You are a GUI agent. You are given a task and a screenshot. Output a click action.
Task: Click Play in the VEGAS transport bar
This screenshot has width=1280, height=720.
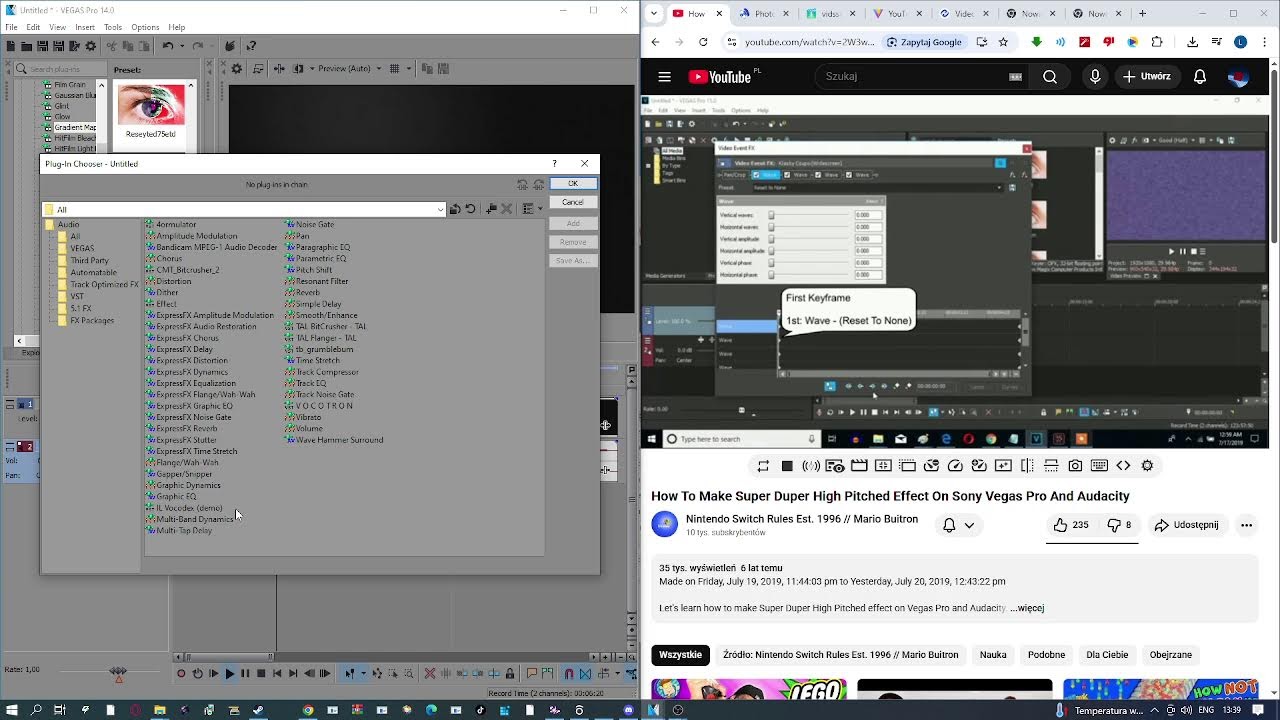tap(230, 674)
